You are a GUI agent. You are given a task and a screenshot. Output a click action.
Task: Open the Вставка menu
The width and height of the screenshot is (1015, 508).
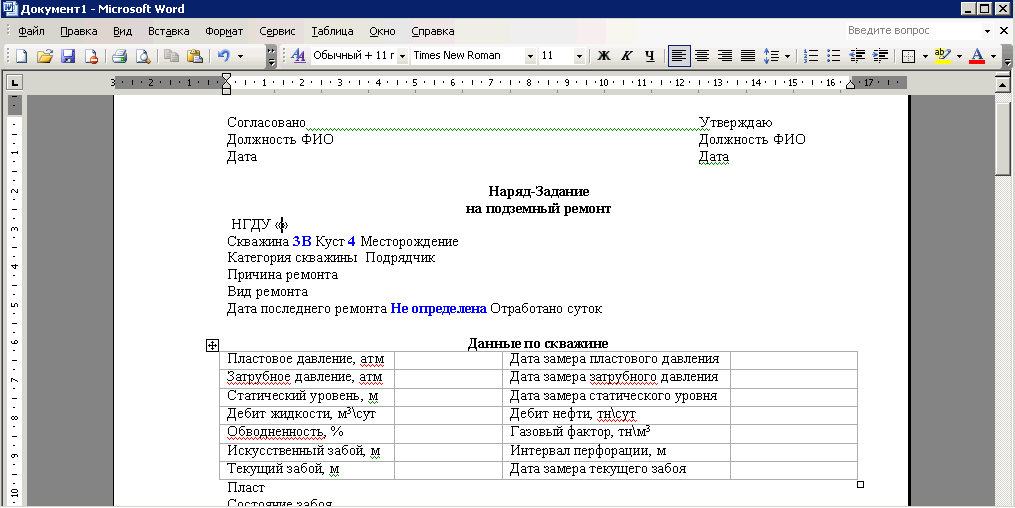pyautogui.click(x=168, y=31)
